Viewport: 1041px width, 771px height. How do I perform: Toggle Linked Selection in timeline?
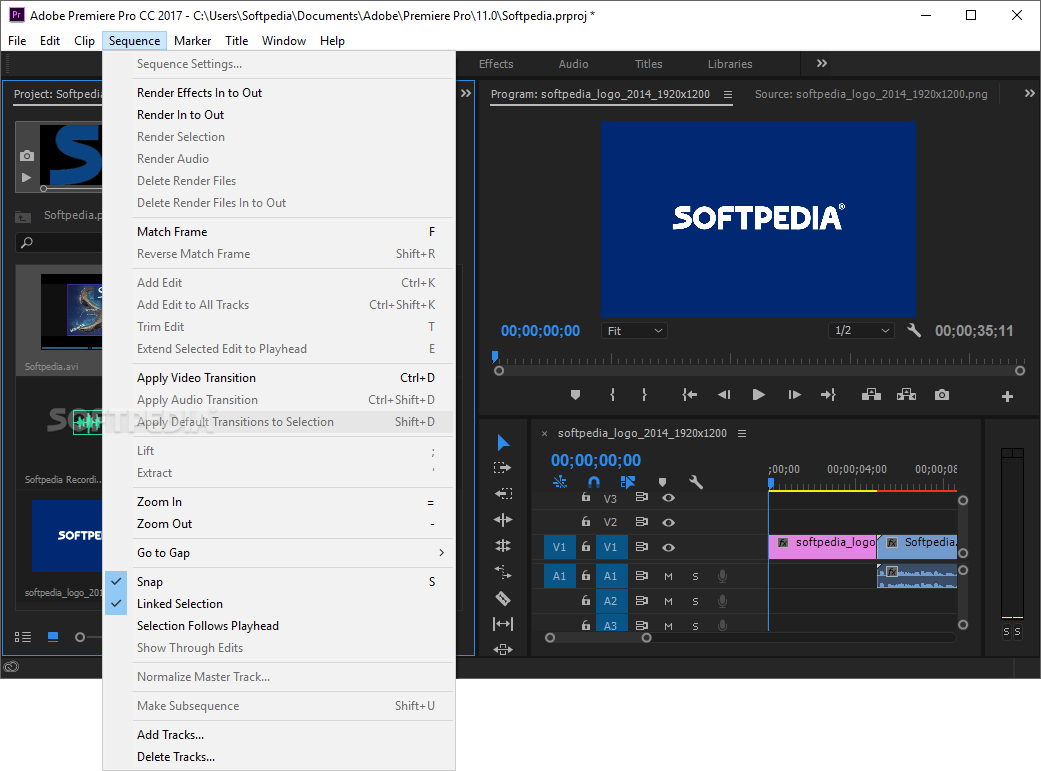coord(627,481)
